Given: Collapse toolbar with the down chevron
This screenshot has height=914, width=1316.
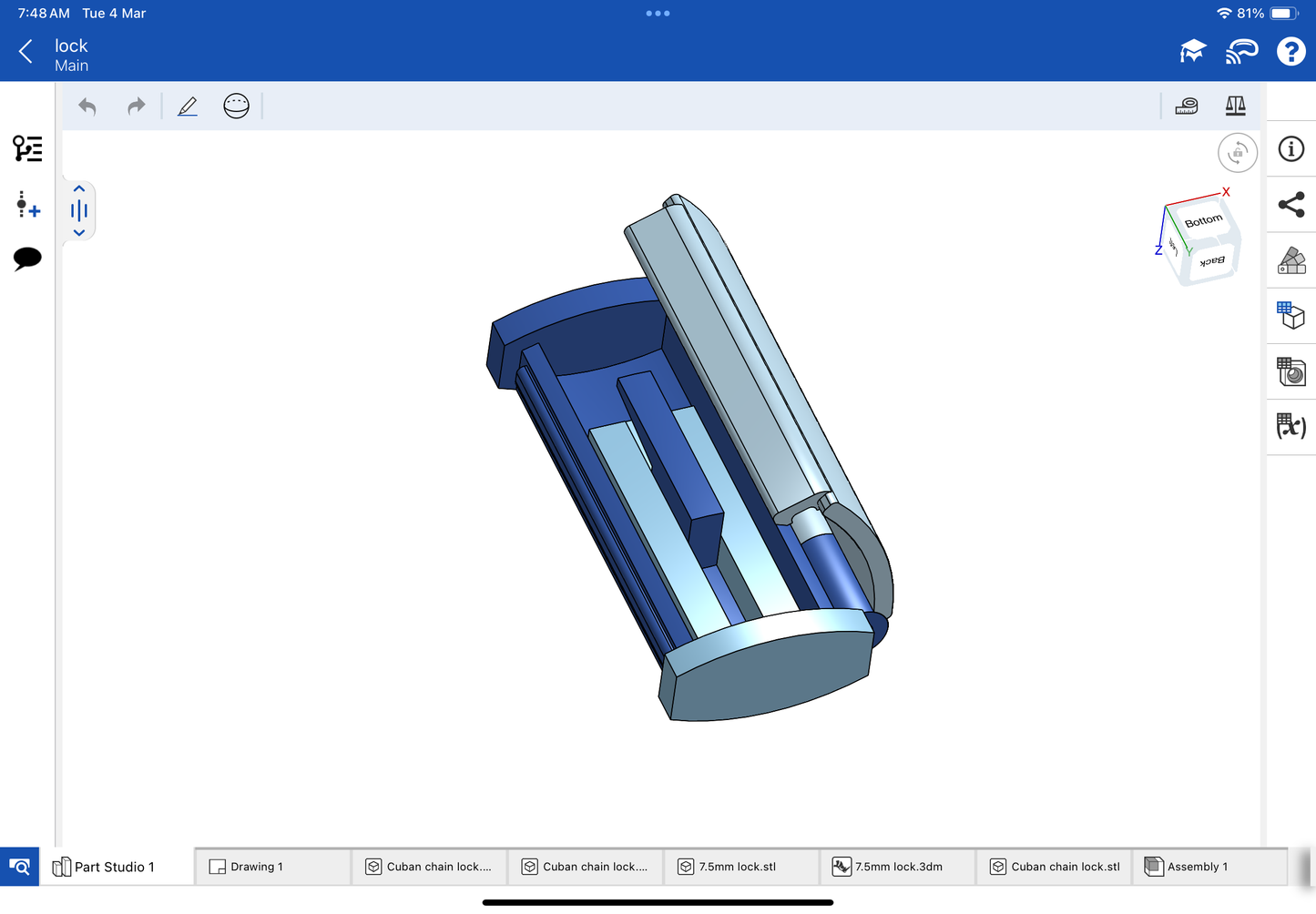Looking at the screenshot, I should point(79,233).
